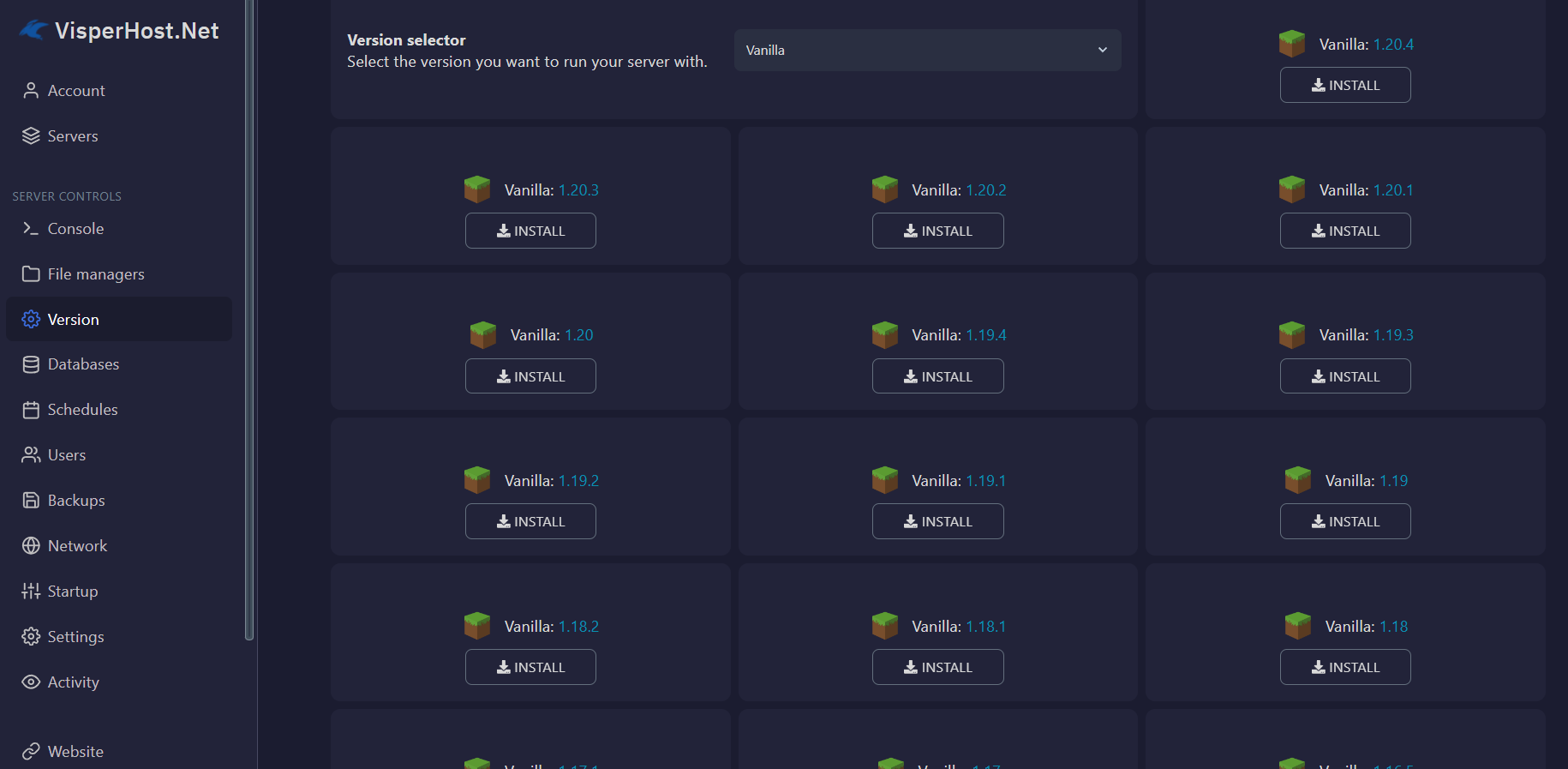Click the Activity eye icon
1568x769 pixels.
pyautogui.click(x=31, y=682)
